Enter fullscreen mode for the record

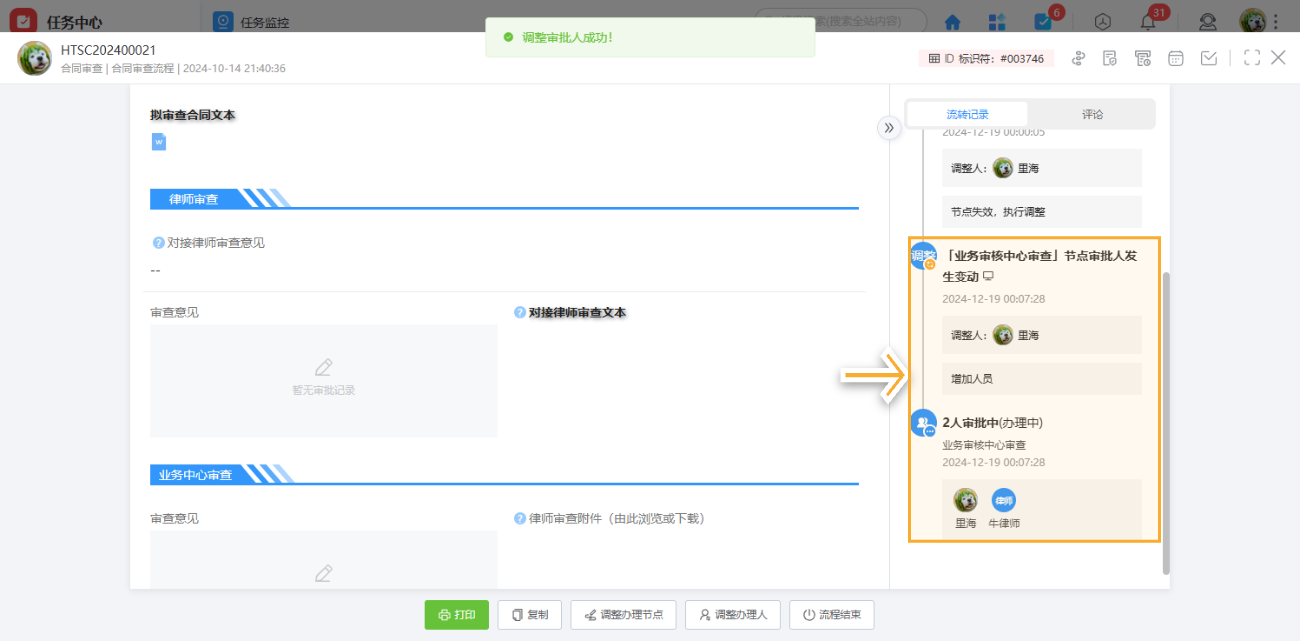pyautogui.click(x=1251, y=58)
